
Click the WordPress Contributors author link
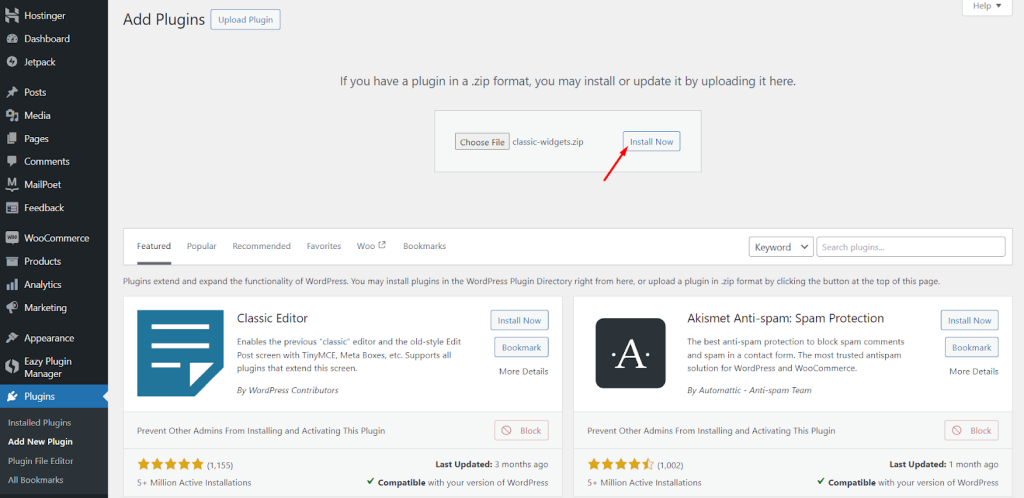pyautogui.click(x=292, y=390)
